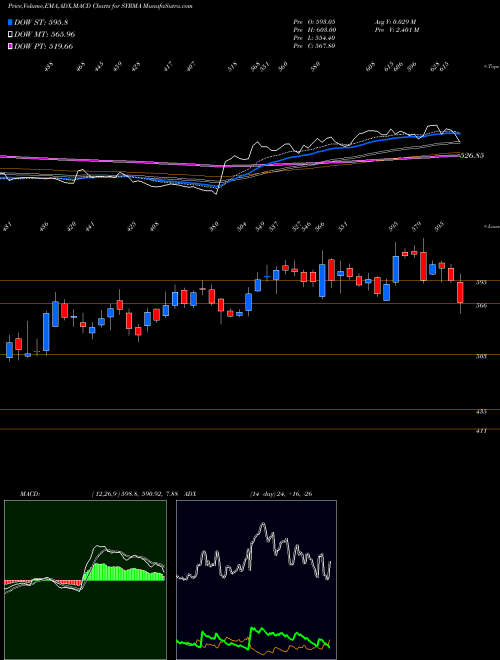Click the blue DOW ST legend swatch
Screen dimensions: 500x660
coord(10,22)
